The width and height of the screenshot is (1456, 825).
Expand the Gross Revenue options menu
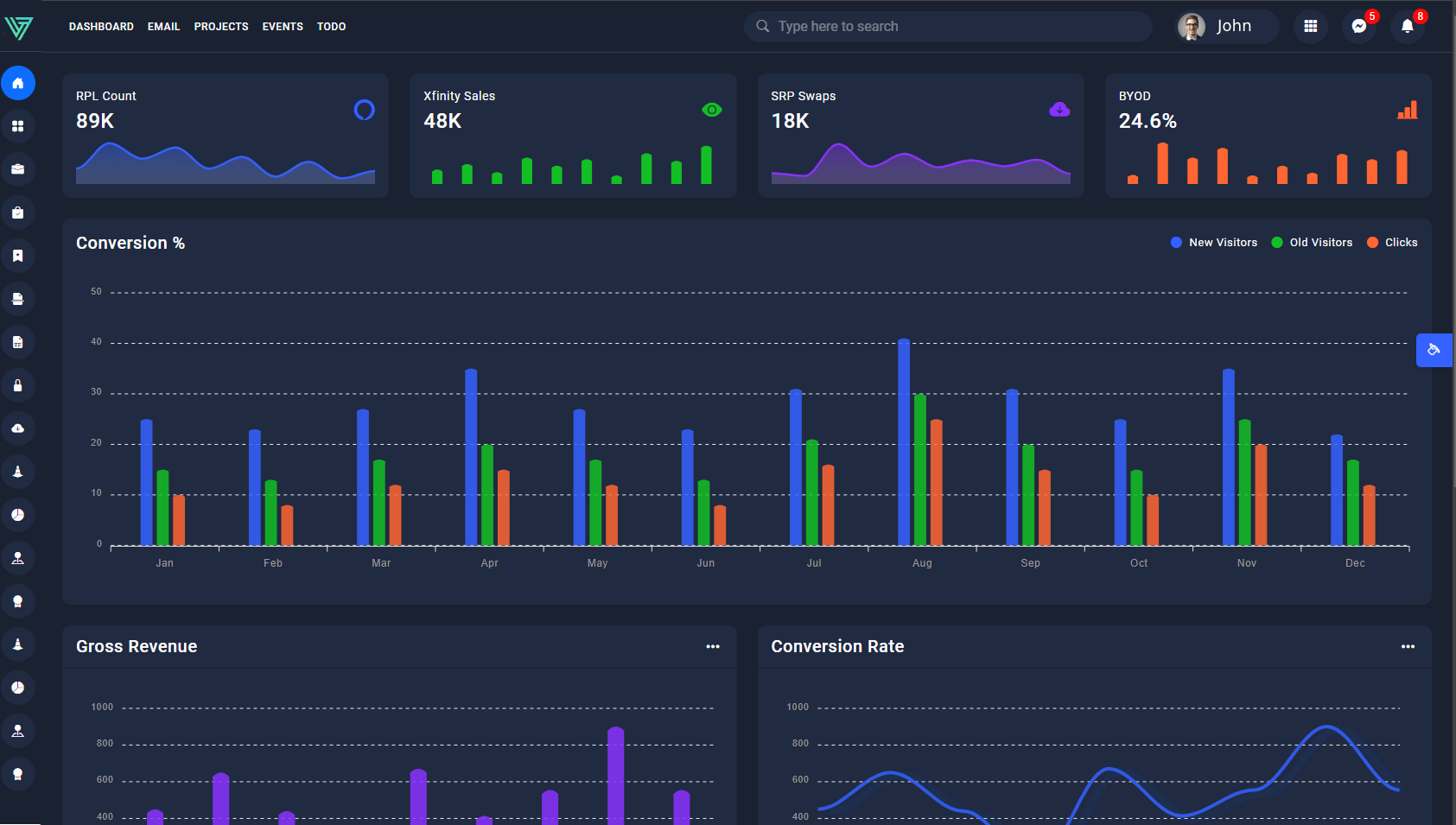(712, 646)
